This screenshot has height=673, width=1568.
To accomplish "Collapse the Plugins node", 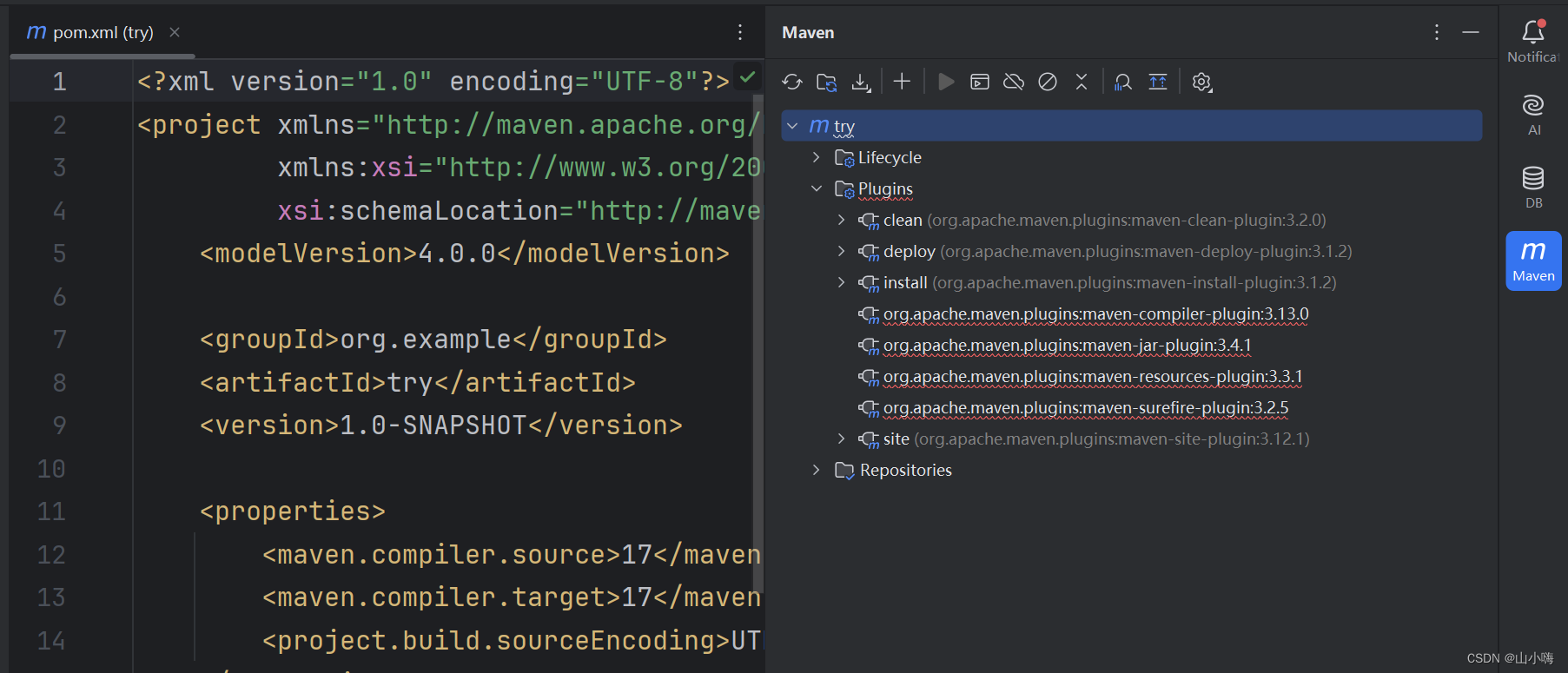I will tap(816, 188).
